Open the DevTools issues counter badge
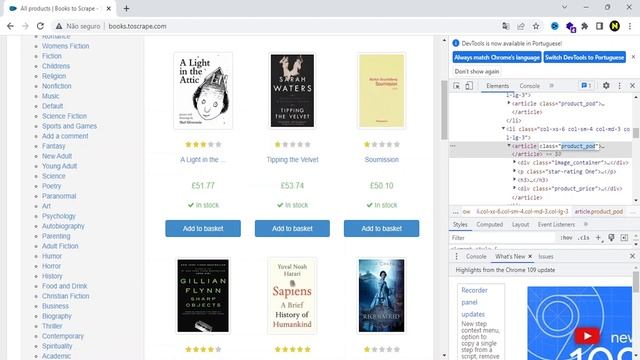This screenshot has width=640, height=360. pyautogui.click(x=586, y=85)
